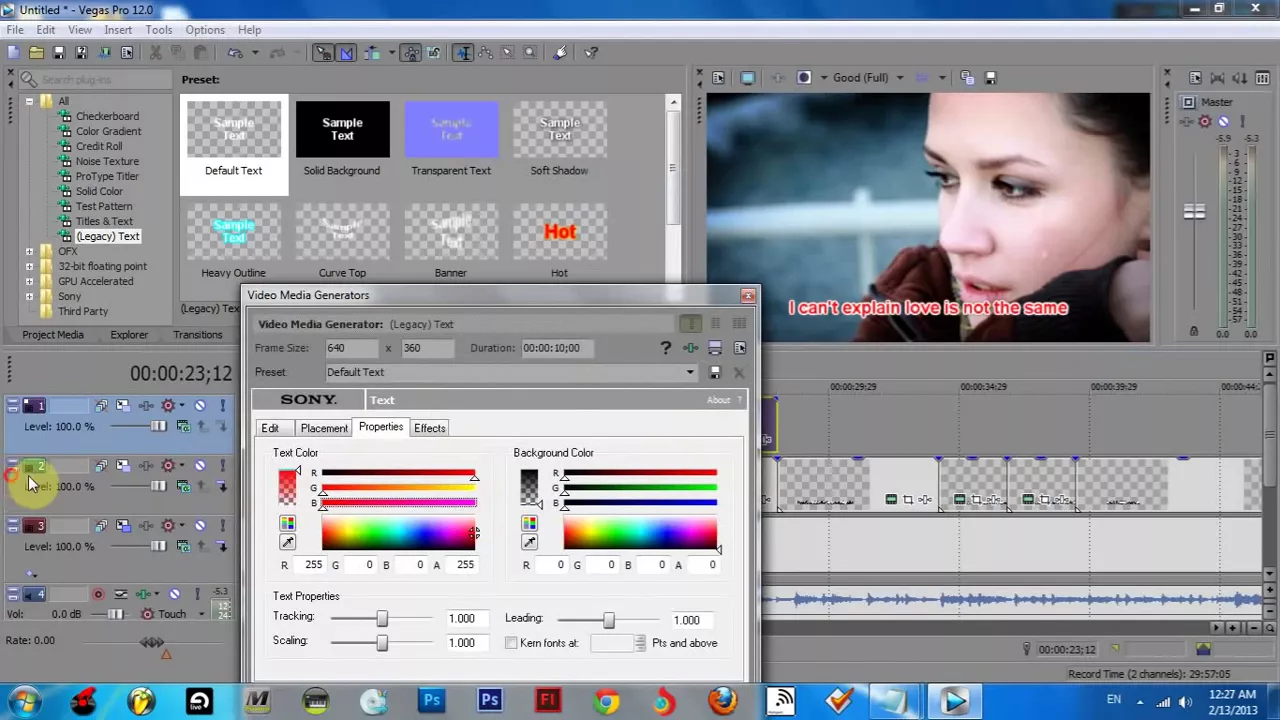Click the Tracking slider handle
Image resolution: width=1280 pixels, height=720 pixels.
click(382, 619)
